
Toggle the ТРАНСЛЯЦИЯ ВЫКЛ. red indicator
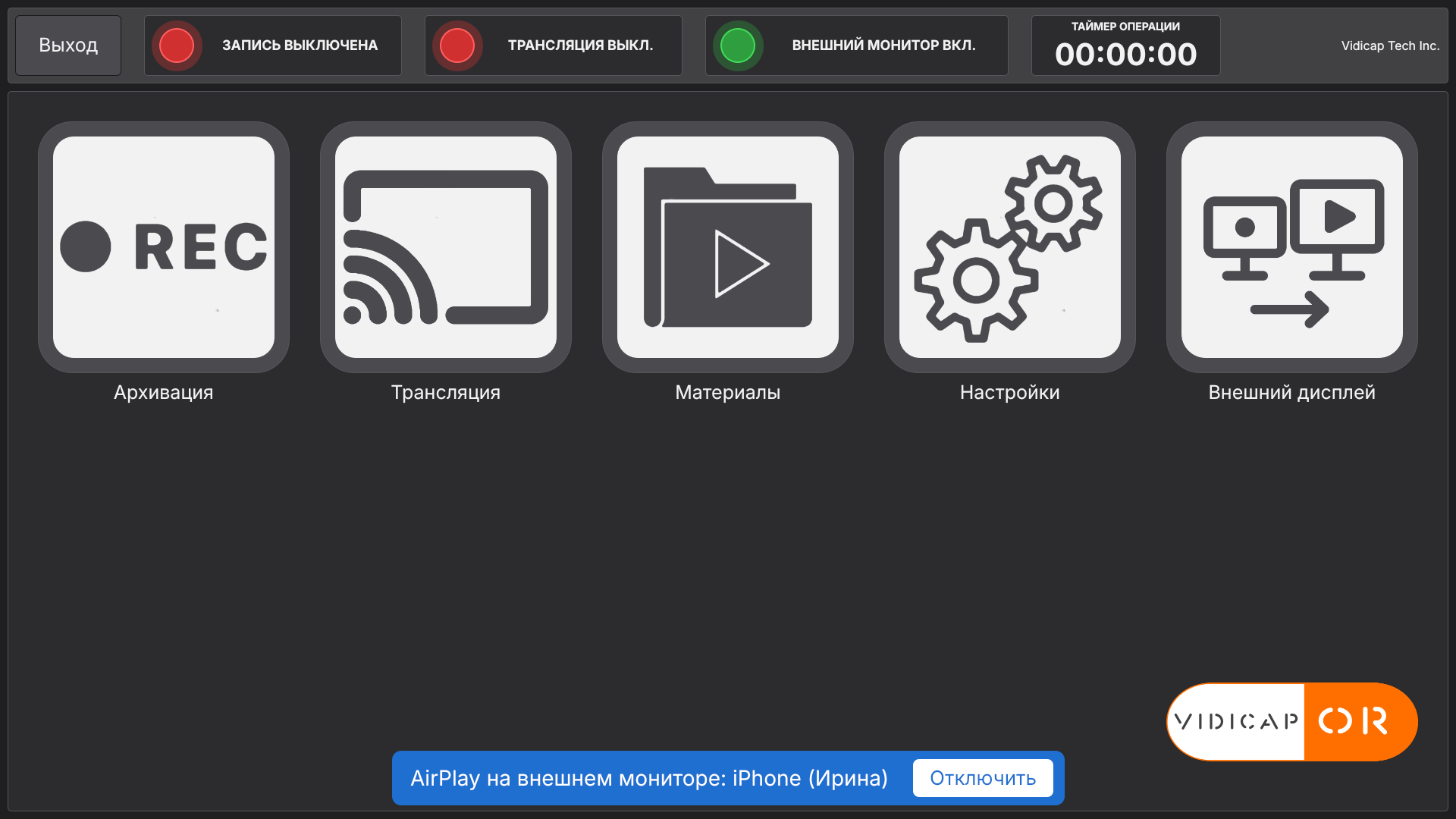[x=457, y=45]
